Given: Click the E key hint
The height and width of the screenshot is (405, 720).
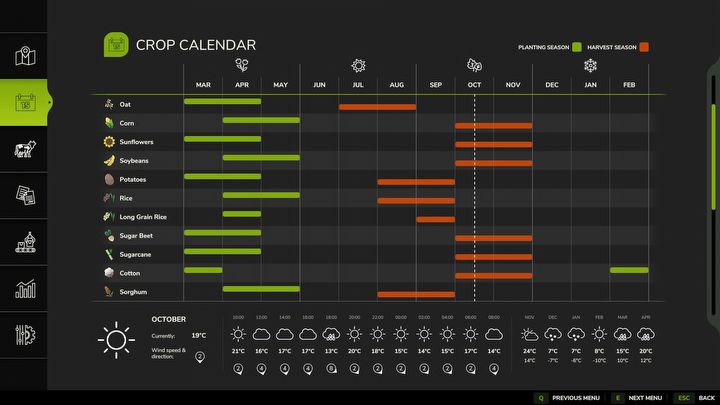Looking at the screenshot, I should [618, 398].
